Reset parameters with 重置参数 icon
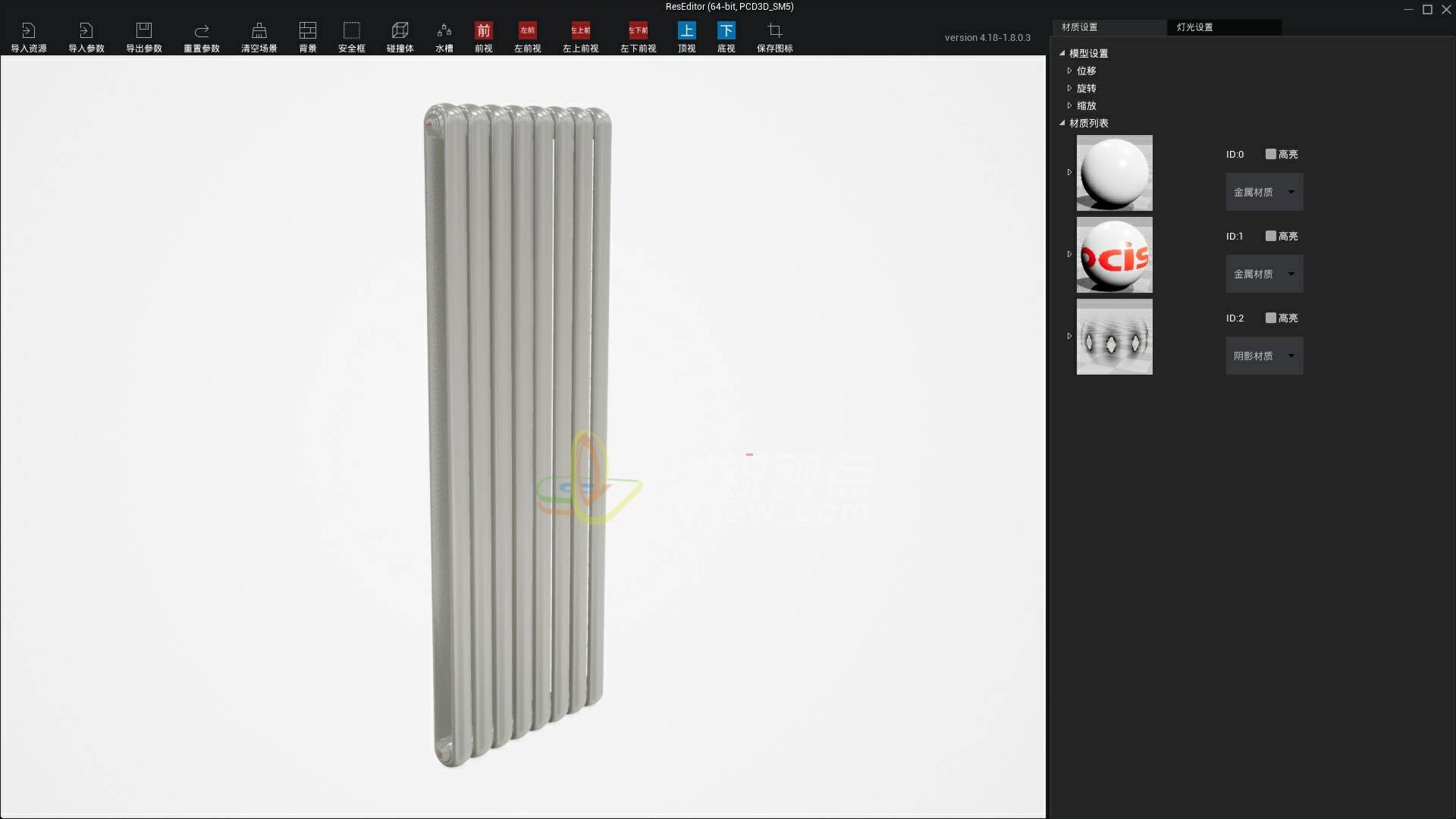This screenshot has width=1456, height=819. (x=201, y=36)
